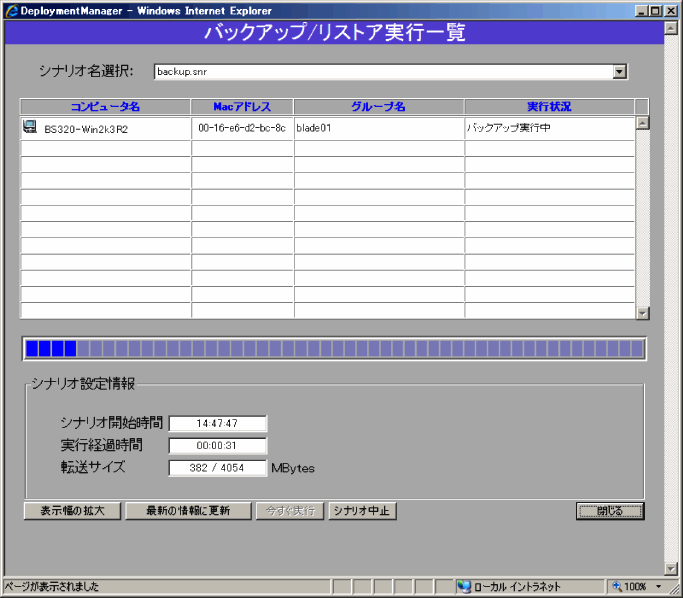This screenshot has height=598, width=683.
Task: Click the 最新の情報に更新 button
Action: tap(188, 511)
